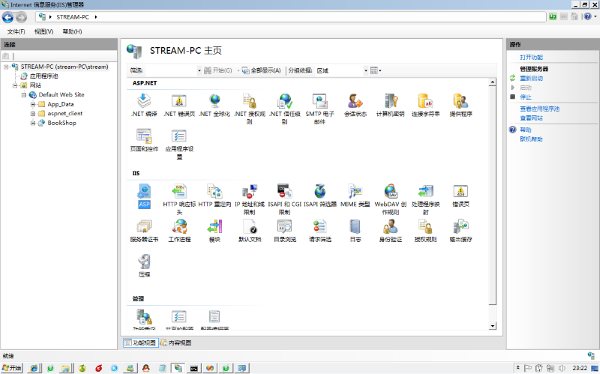Viewport: 600px width, 374px height.
Task: Collapse the 网站 sites node
Action: coord(15,85)
